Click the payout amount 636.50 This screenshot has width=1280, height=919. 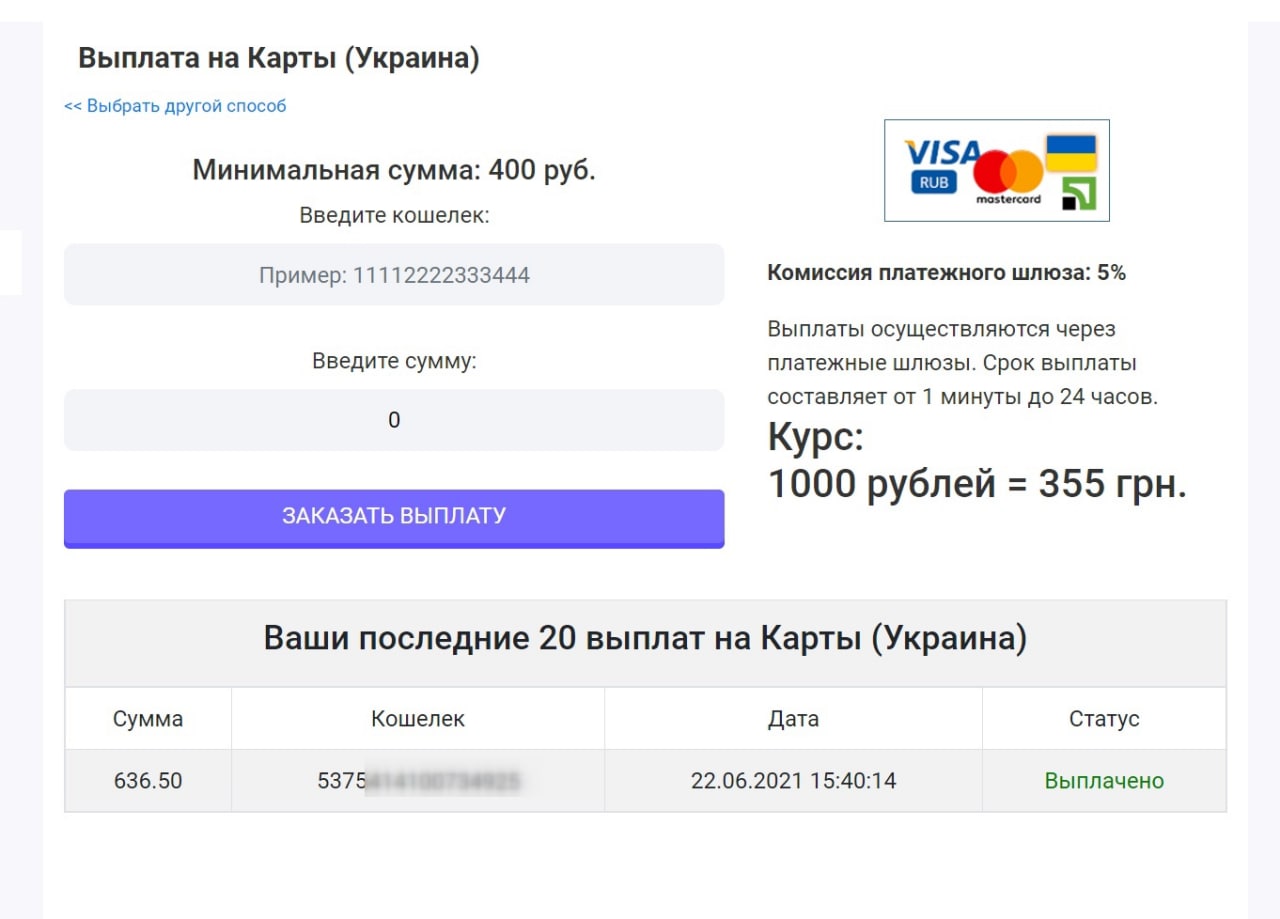tap(147, 781)
